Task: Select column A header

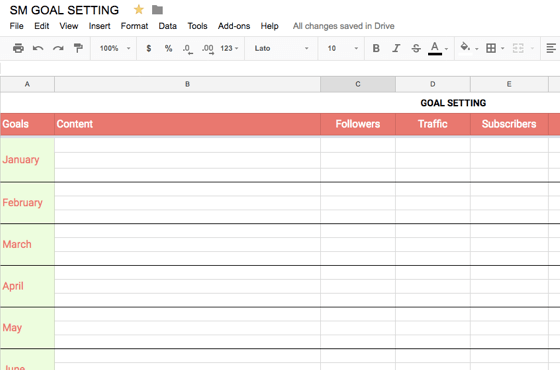Action: (x=27, y=84)
